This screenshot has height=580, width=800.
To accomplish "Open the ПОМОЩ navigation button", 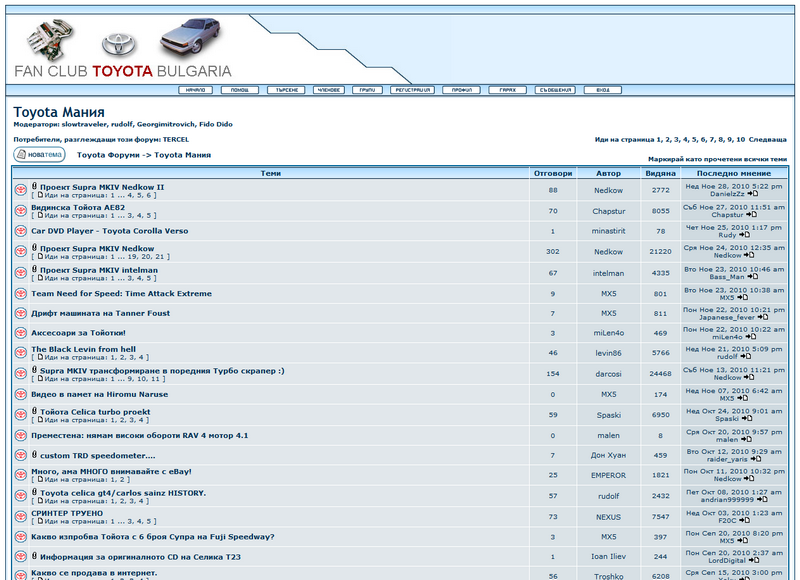I will point(239,90).
